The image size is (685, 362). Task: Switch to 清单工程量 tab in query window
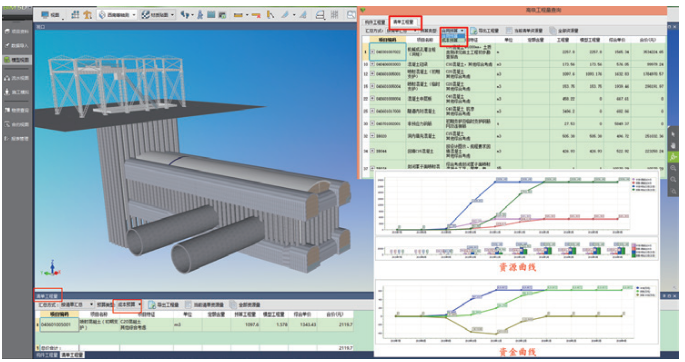(403, 22)
